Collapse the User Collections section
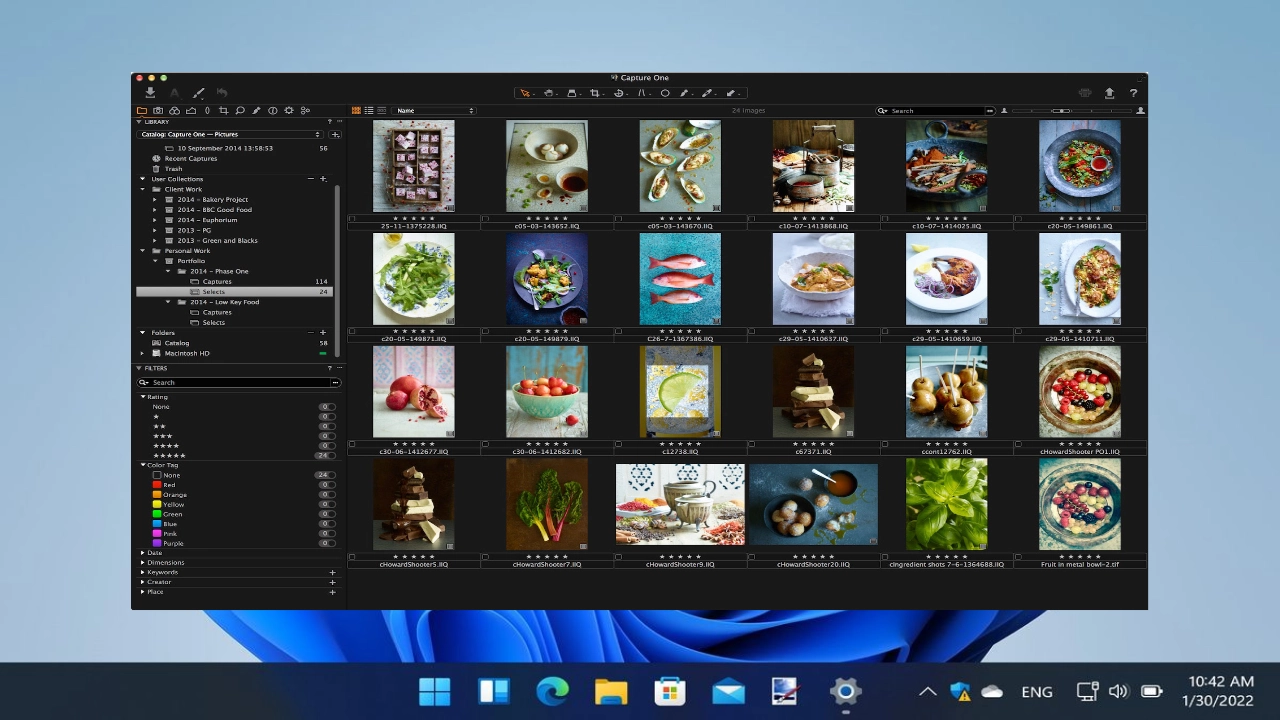The width and height of the screenshot is (1280, 720). (143, 179)
